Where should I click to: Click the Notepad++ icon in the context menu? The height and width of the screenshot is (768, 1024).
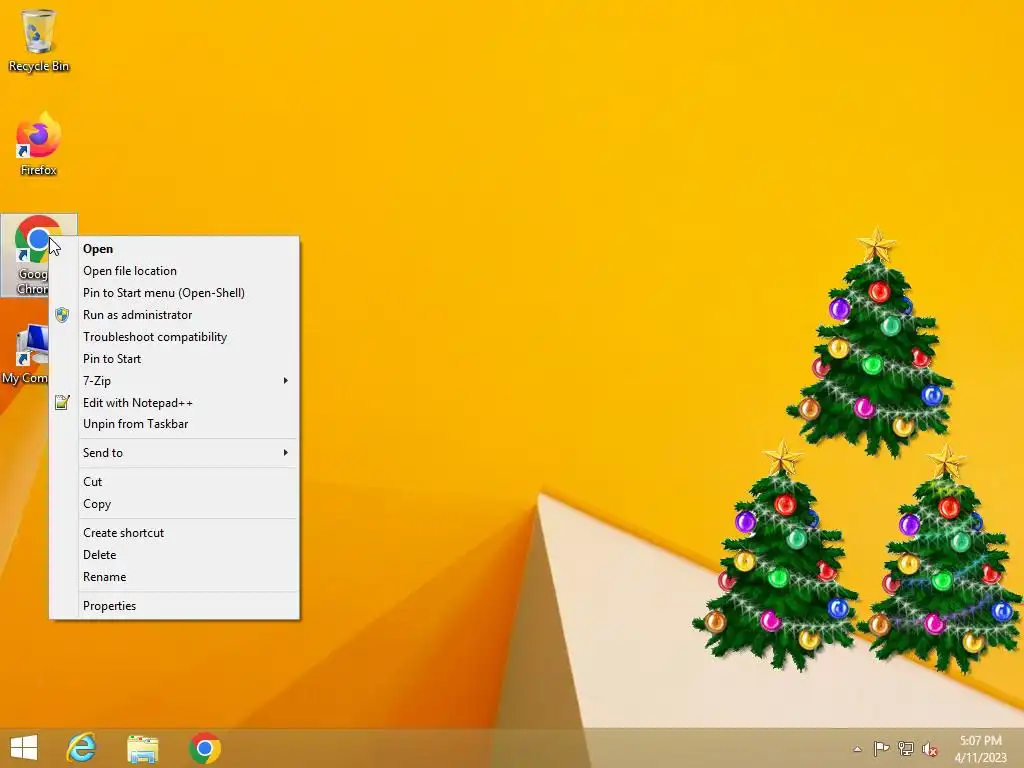[62, 402]
